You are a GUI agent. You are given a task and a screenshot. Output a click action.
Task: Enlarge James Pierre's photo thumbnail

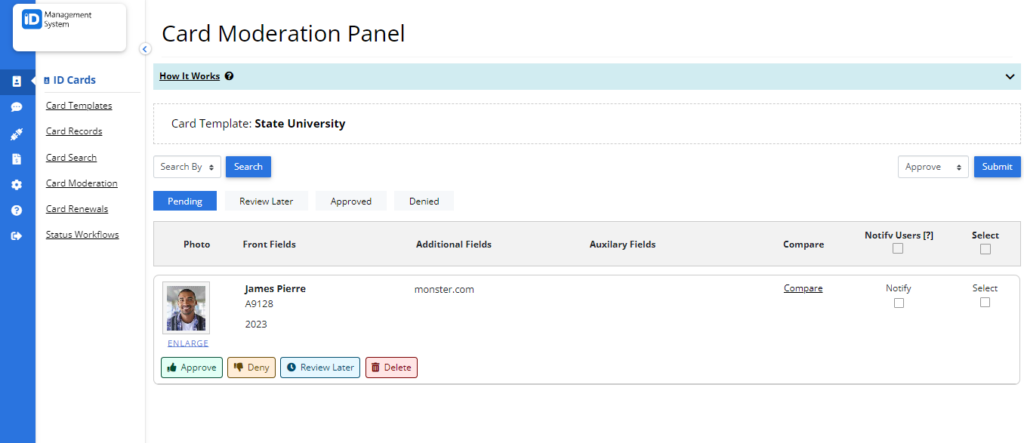click(187, 343)
